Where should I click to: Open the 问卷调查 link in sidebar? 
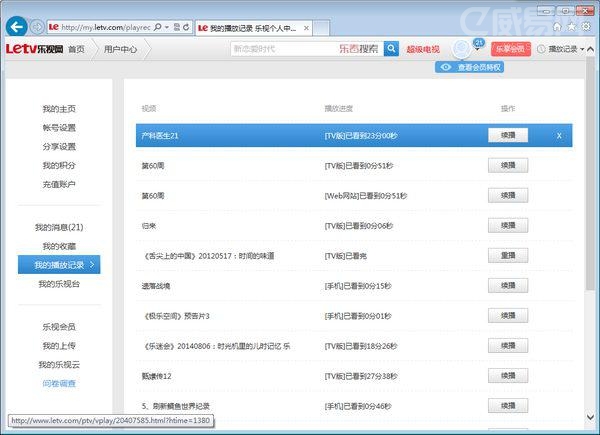pos(58,383)
